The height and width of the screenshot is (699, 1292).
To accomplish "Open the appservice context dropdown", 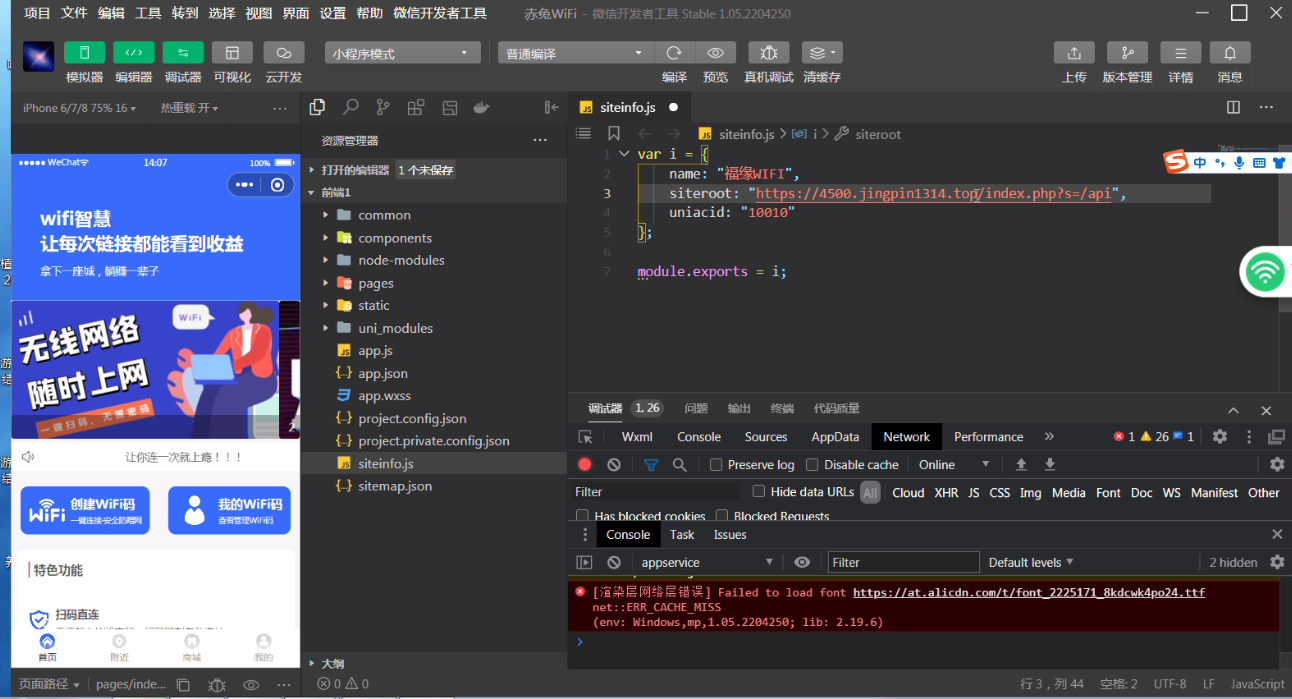I will tap(705, 562).
